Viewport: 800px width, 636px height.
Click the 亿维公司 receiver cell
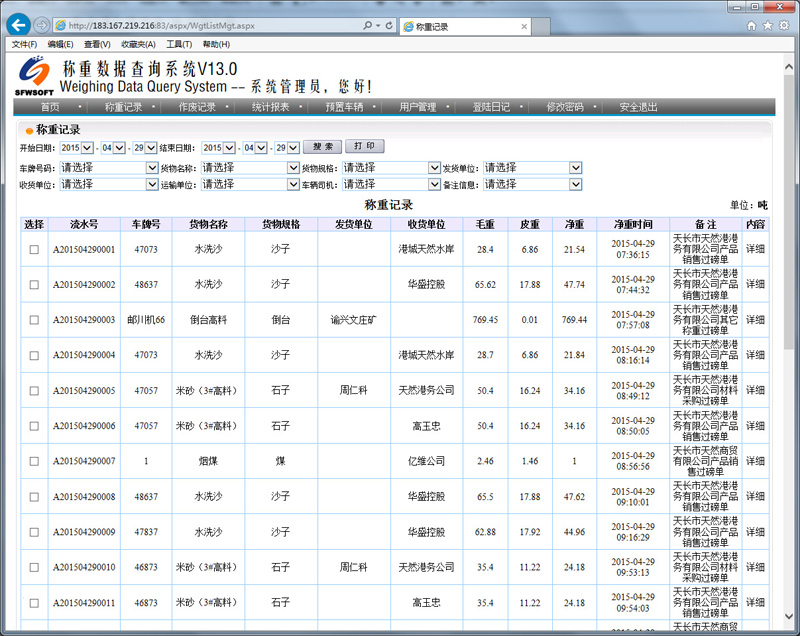coord(427,461)
